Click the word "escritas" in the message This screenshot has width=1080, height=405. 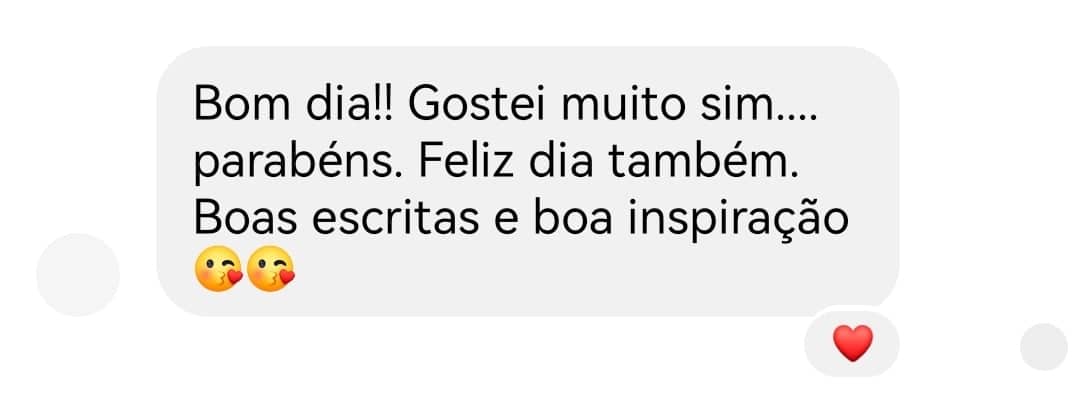click(x=395, y=220)
